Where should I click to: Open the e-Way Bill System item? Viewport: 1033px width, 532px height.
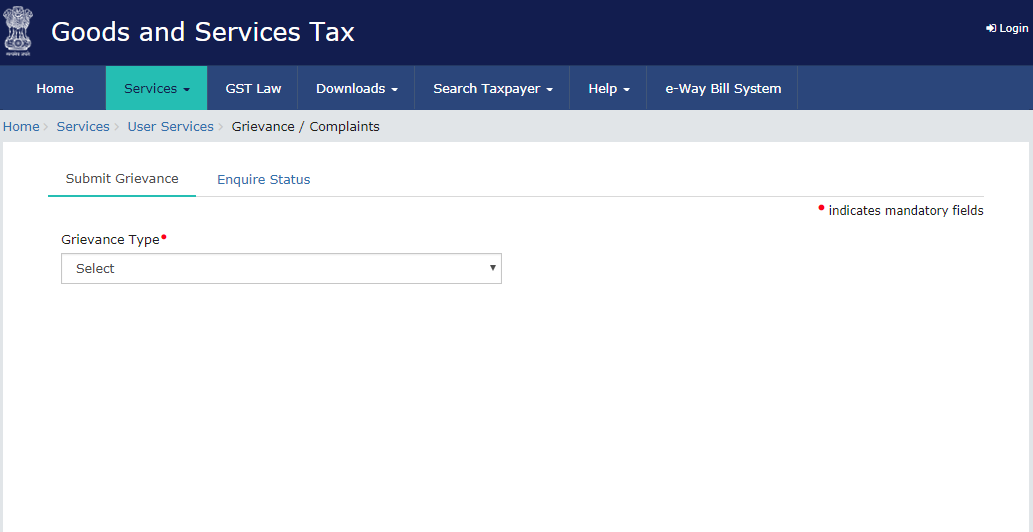coord(723,88)
